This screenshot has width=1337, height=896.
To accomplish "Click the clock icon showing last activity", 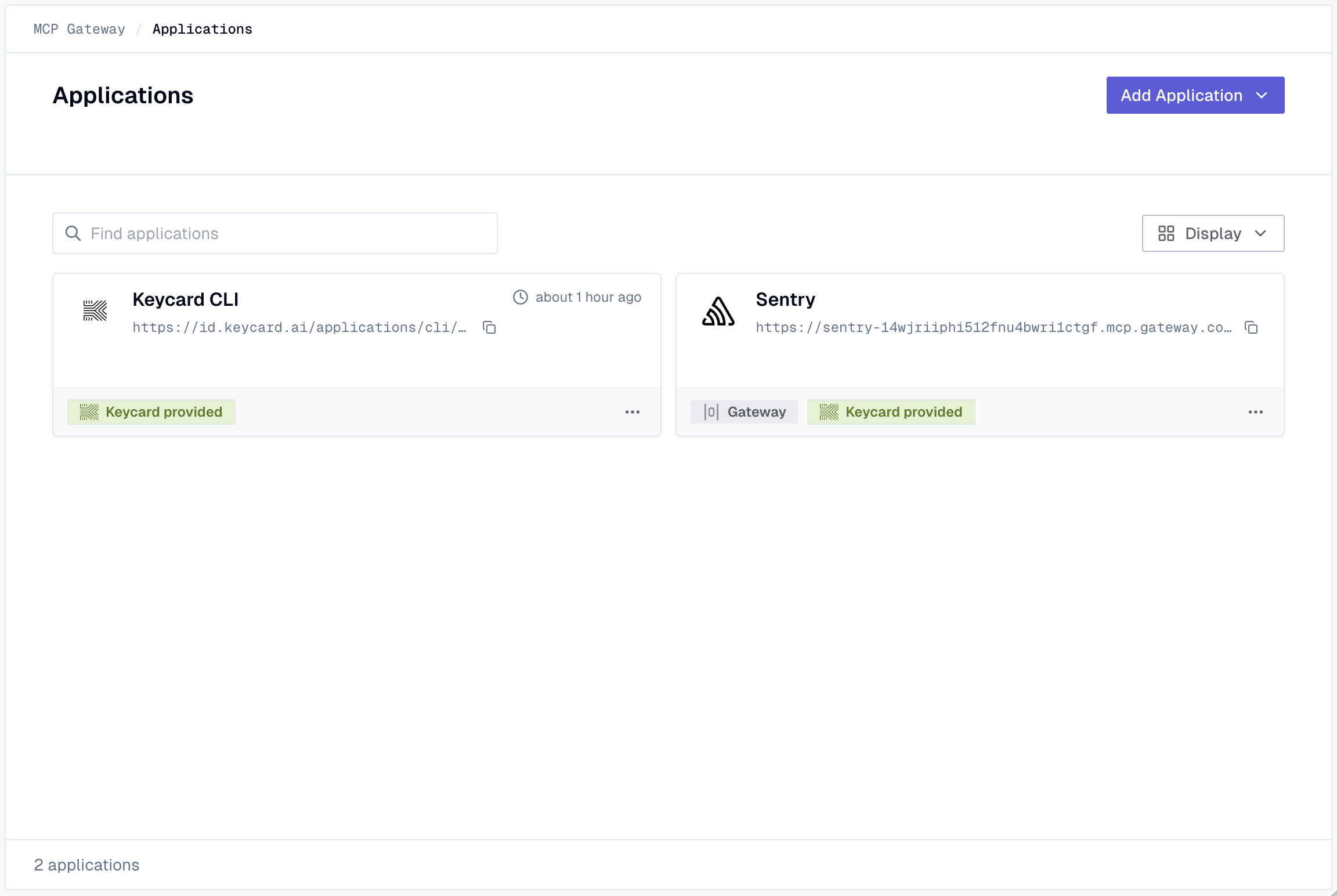I will 520,297.
